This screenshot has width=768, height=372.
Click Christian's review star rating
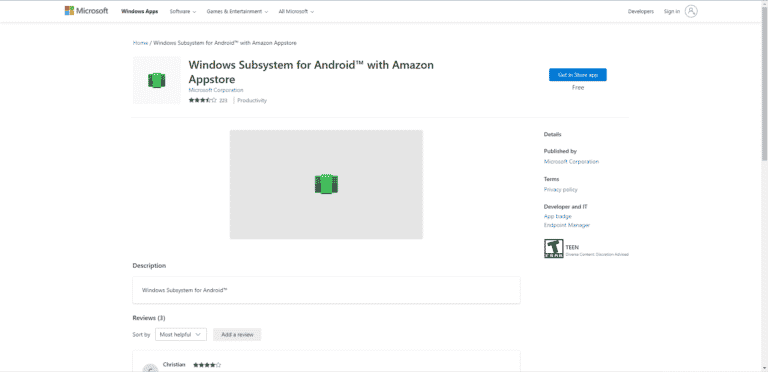click(x=207, y=365)
